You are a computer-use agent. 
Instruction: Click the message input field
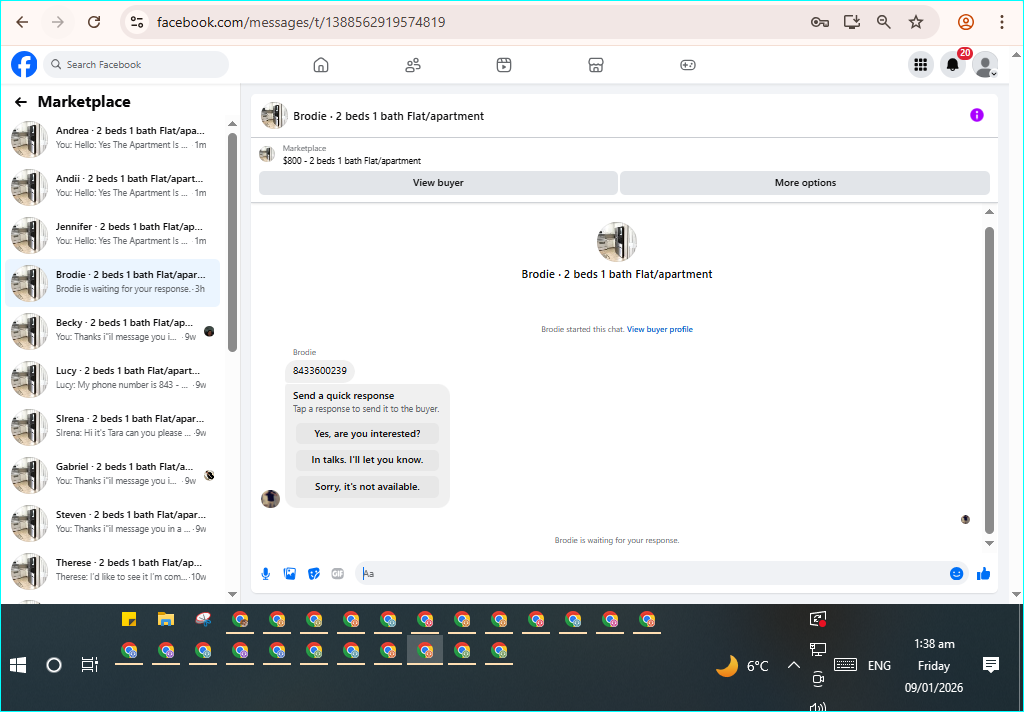[x=653, y=574]
